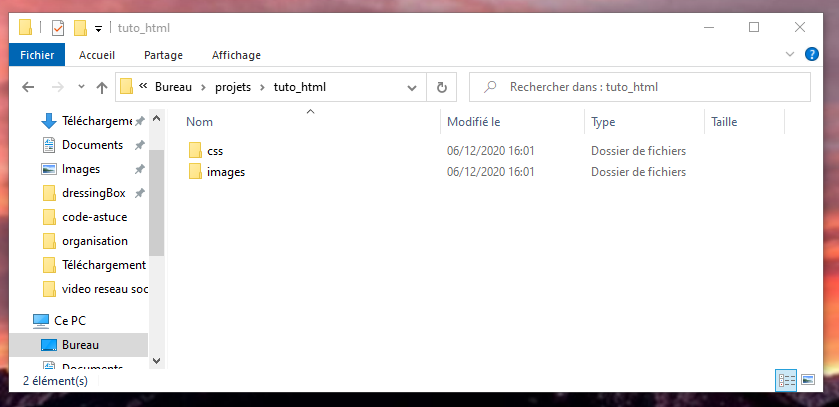Expand chevron after projets in path
This screenshot has width=839, height=407.
point(263,87)
